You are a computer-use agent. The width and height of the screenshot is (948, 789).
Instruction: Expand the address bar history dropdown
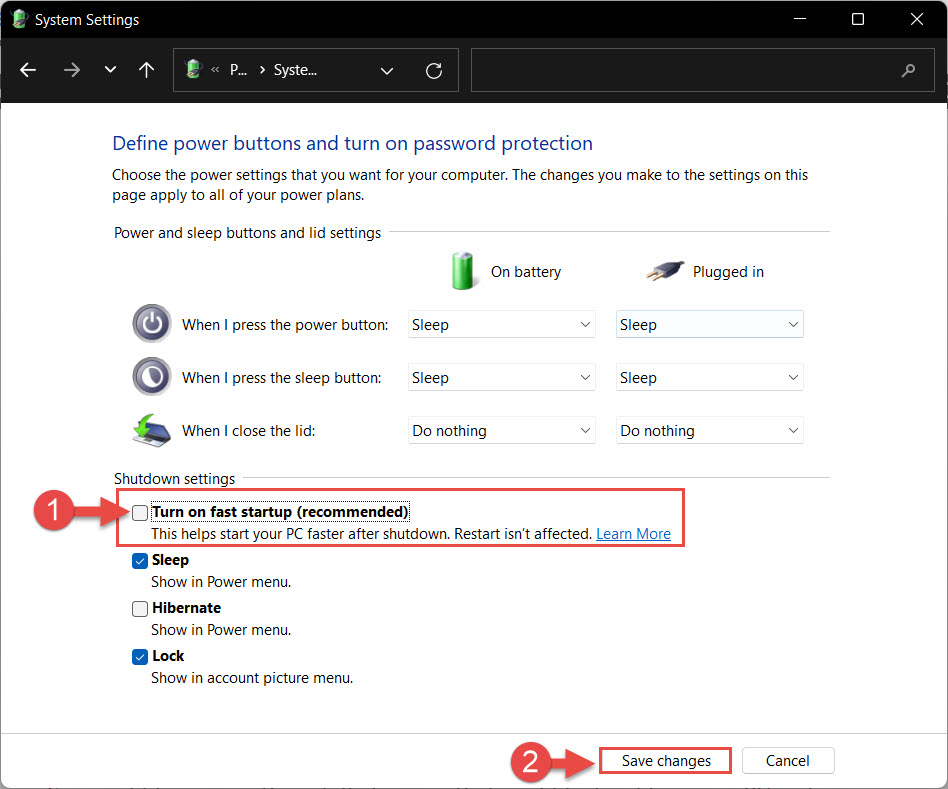pyautogui.click(x=387, y=71)
